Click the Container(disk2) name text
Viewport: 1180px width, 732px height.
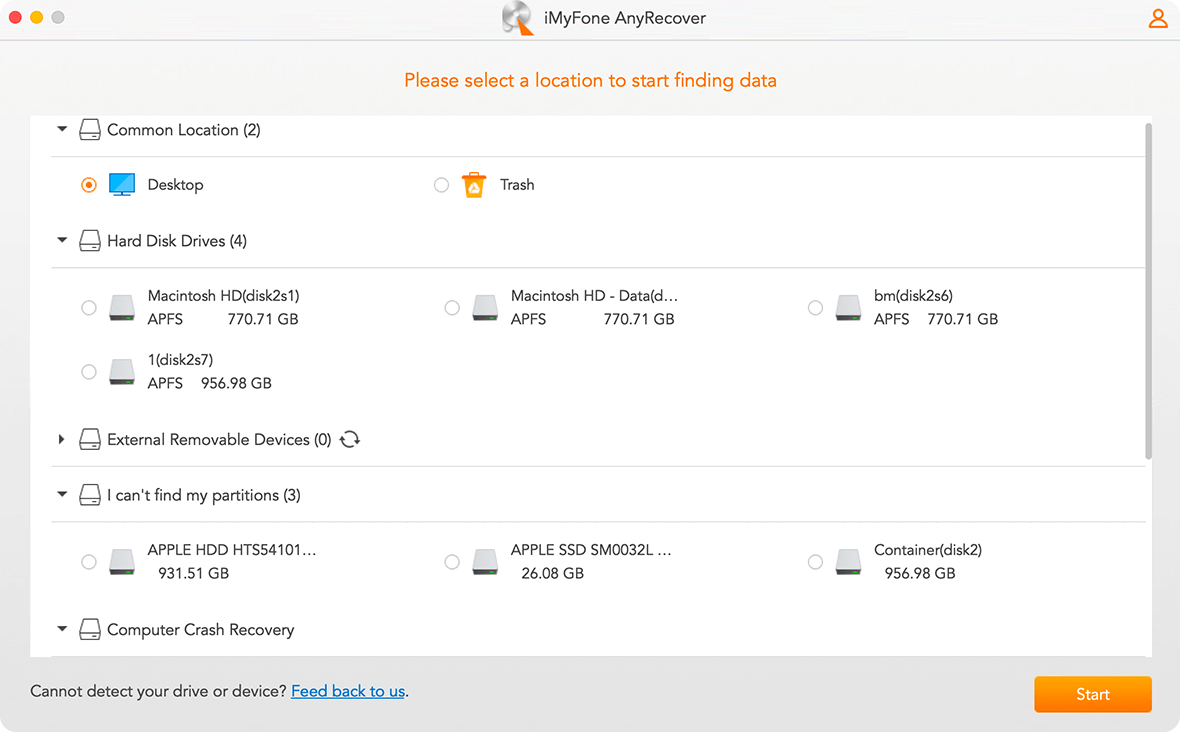coord(928,550)
